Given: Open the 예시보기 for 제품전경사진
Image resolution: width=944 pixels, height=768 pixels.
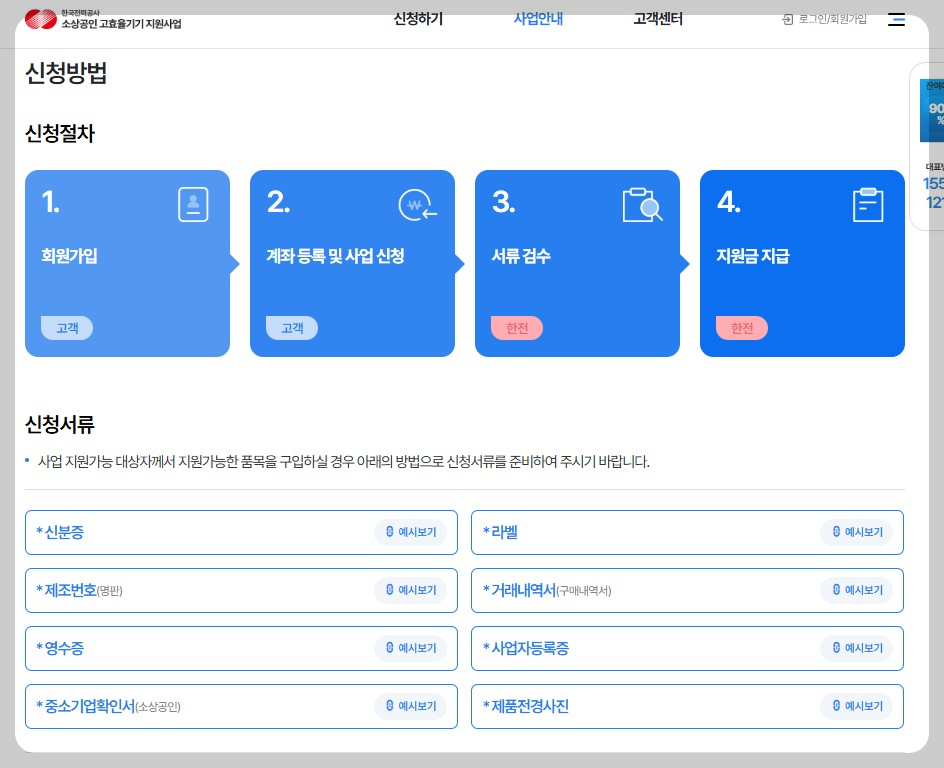Looking at the screenshot, I should pyautogui.click(x=857, y=706).
